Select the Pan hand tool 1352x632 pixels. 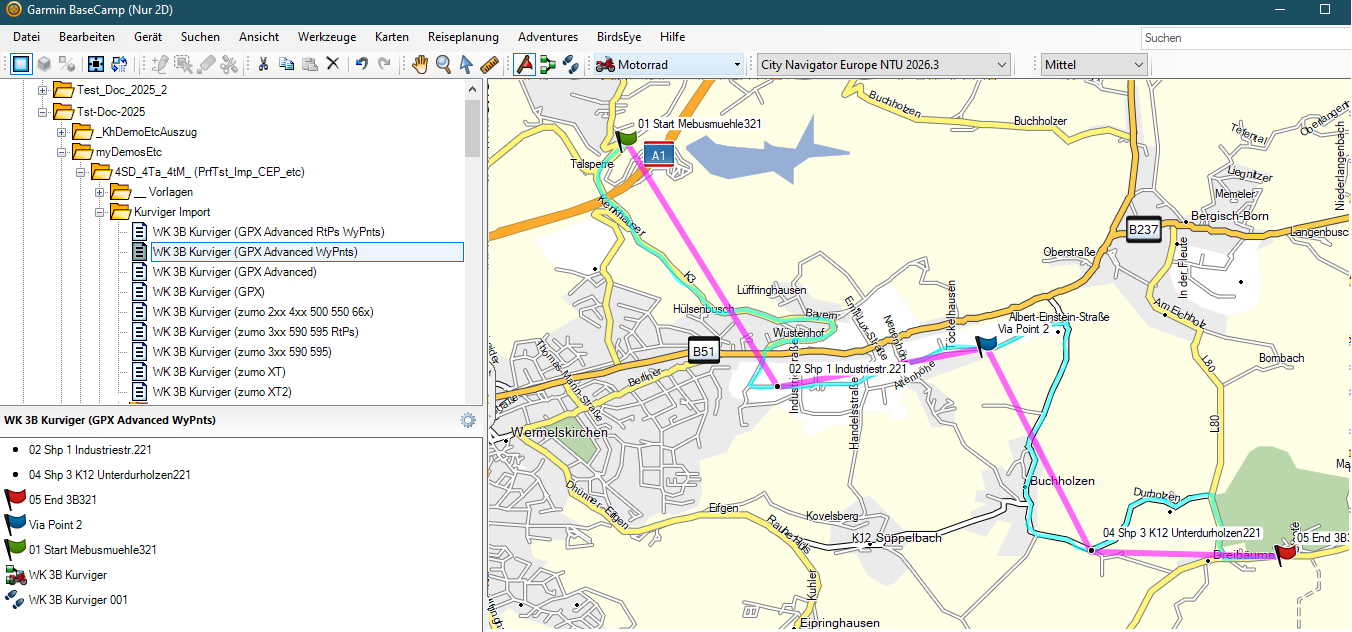point(421,64)
